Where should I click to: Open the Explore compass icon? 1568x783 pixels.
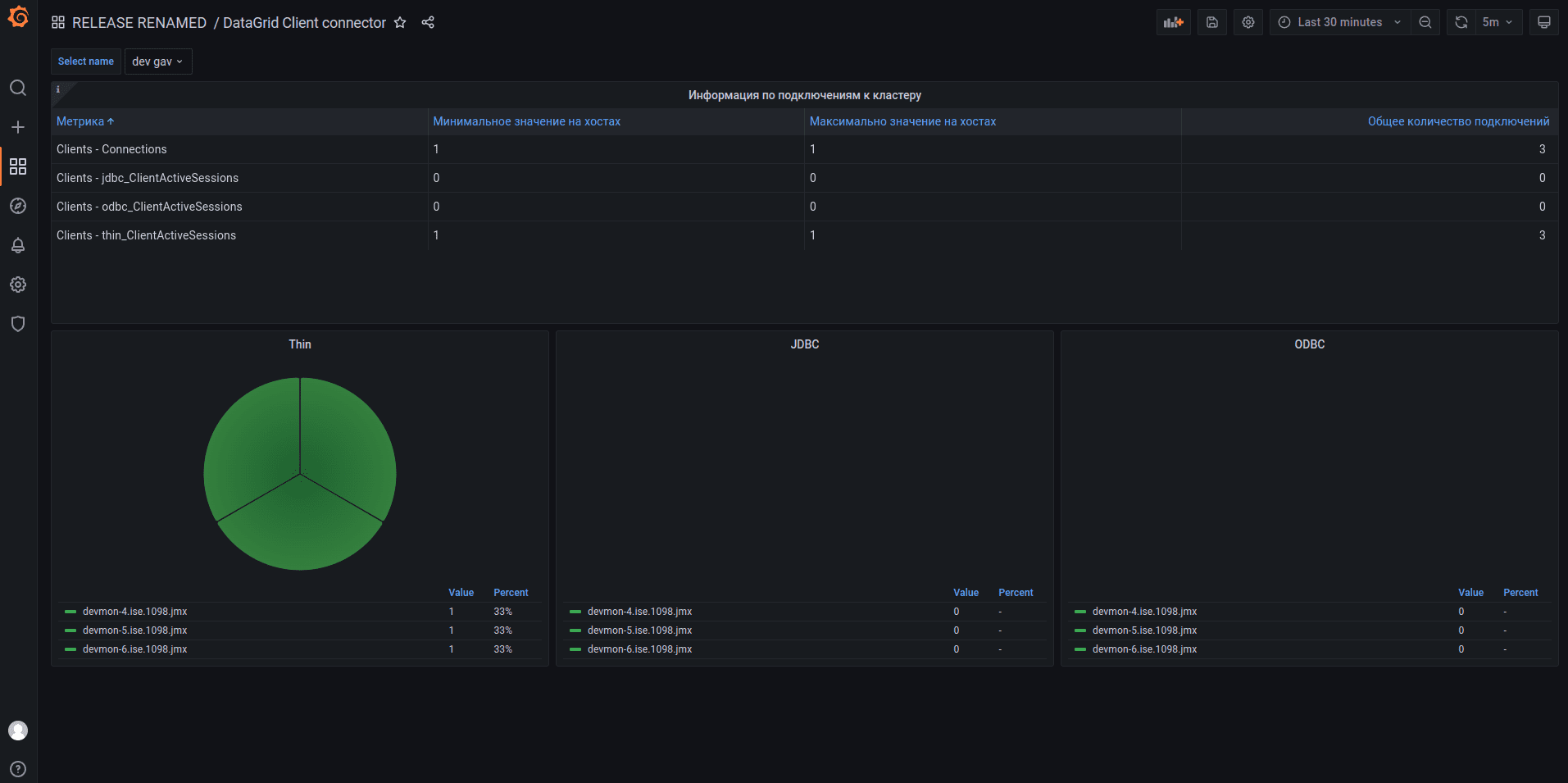pyautogui.click(x=18, y=206)
